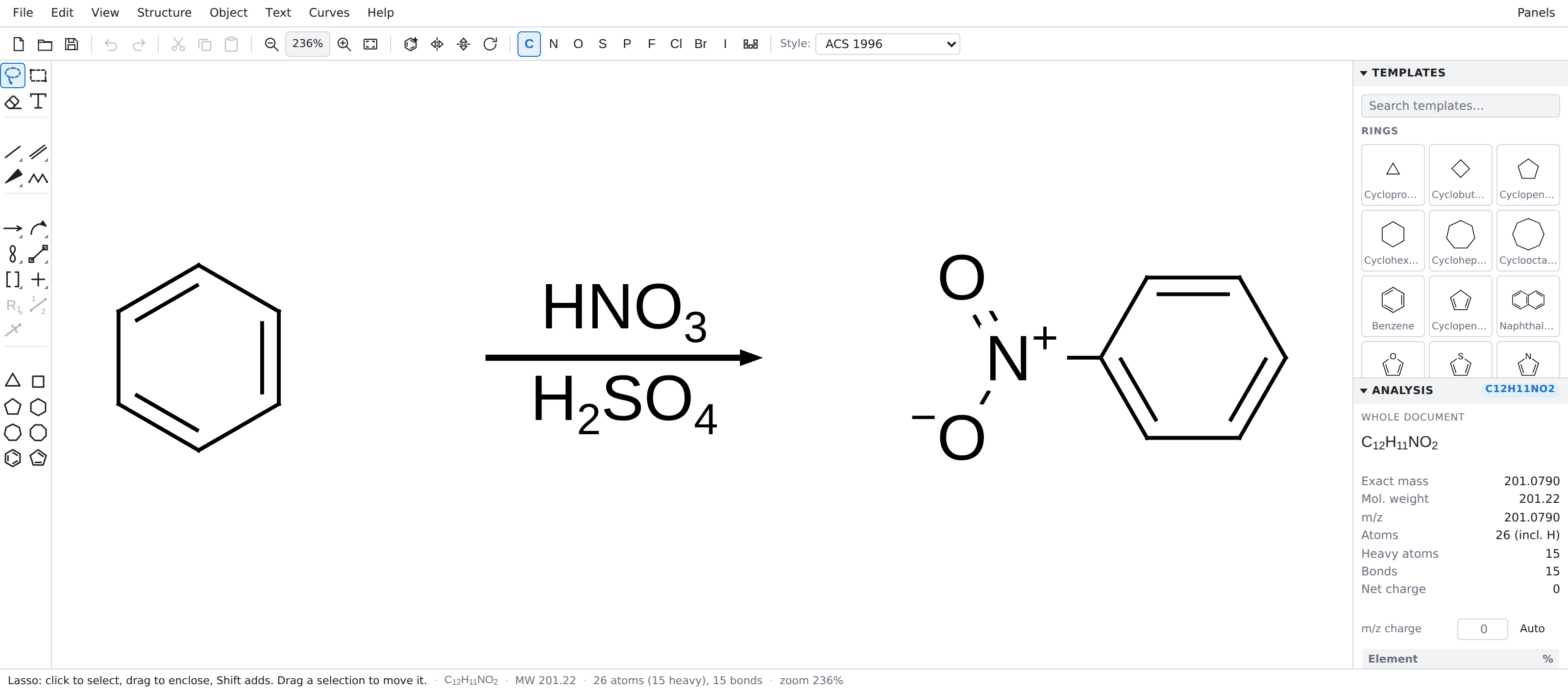Image resolution: width=1568 pixels, height=692 pixels.
Task: Create a new document
Action: click(x=18, y=44)
